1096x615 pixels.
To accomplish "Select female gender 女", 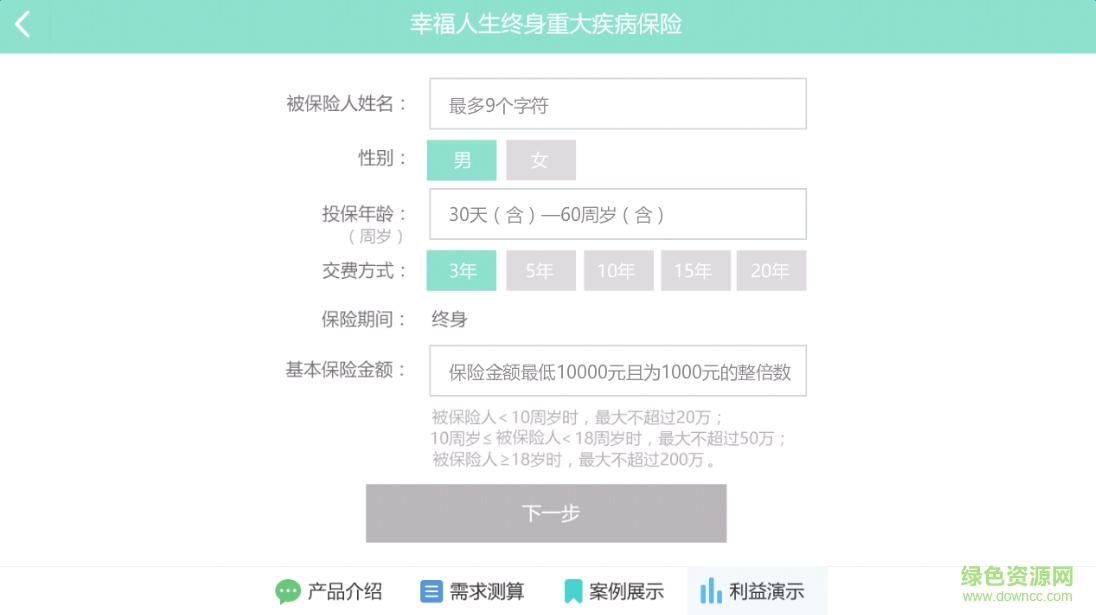I will point(540,160).
